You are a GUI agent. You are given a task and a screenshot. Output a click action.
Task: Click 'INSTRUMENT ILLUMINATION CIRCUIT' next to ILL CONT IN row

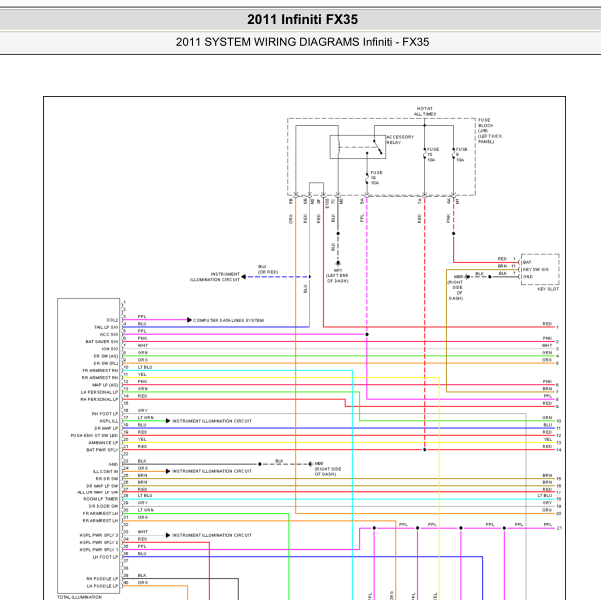[x=212, y=471]
